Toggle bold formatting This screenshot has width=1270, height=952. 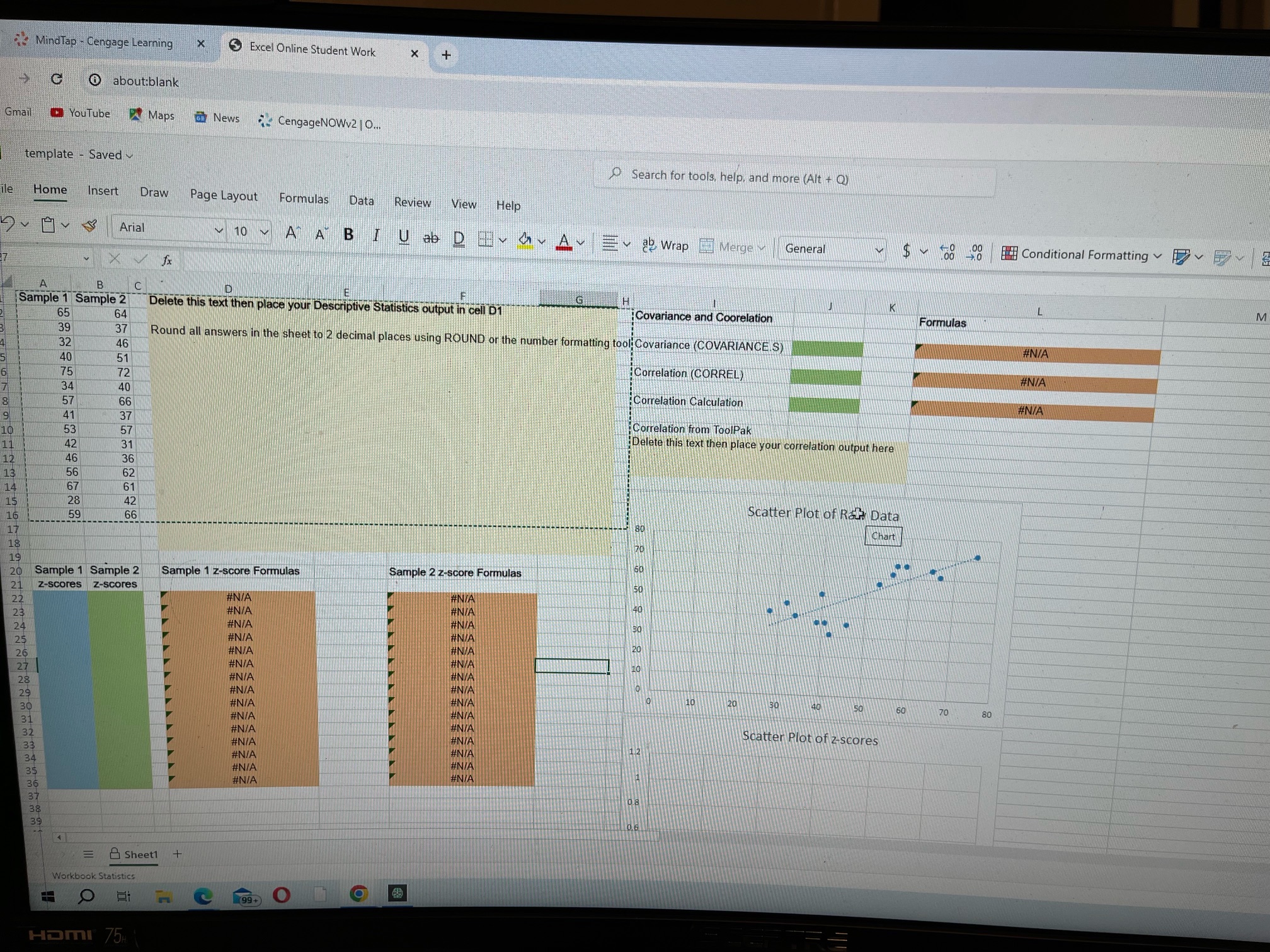[348, 234]
